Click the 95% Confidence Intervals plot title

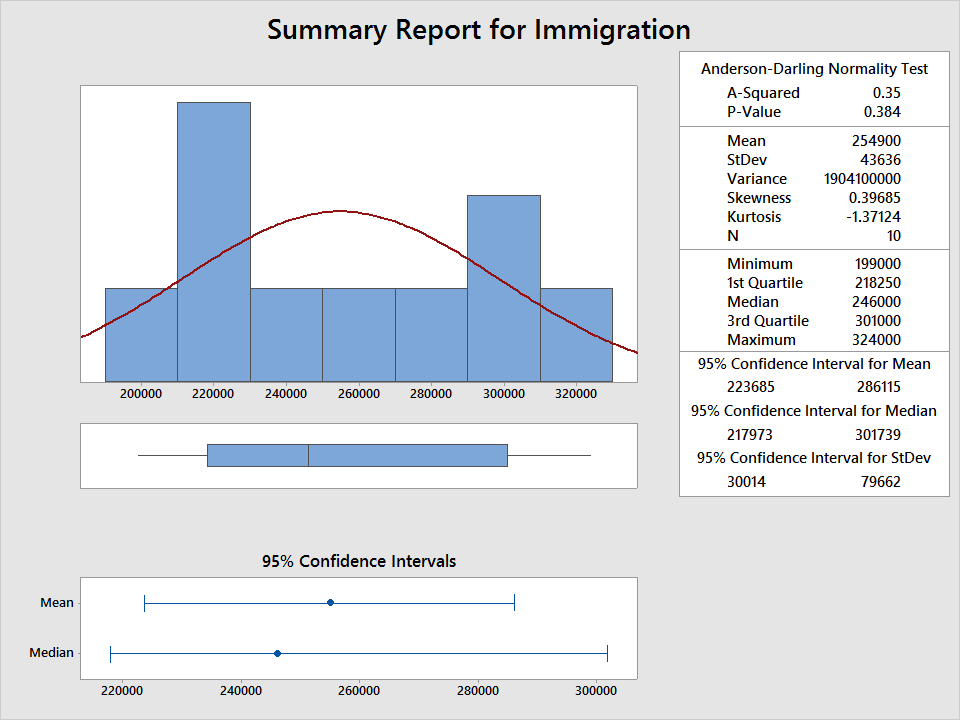coord(358,561)
